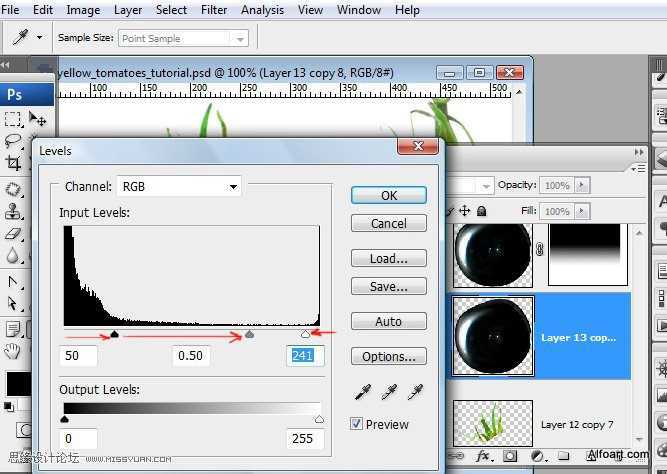Click the Auto button in Levels

tap(389, 321)
